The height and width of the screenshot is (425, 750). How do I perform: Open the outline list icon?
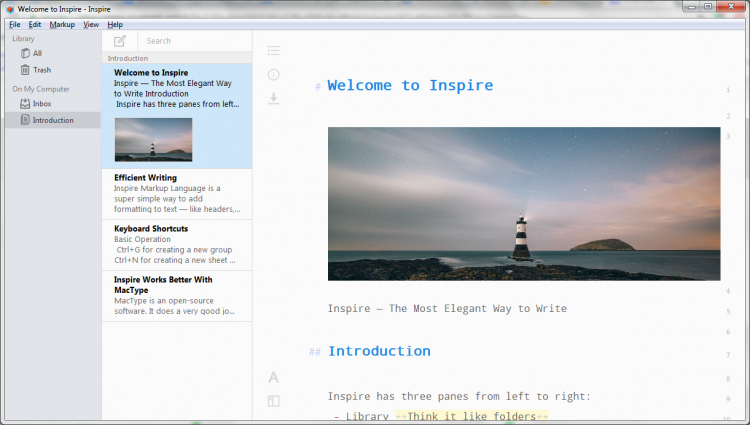274,50
